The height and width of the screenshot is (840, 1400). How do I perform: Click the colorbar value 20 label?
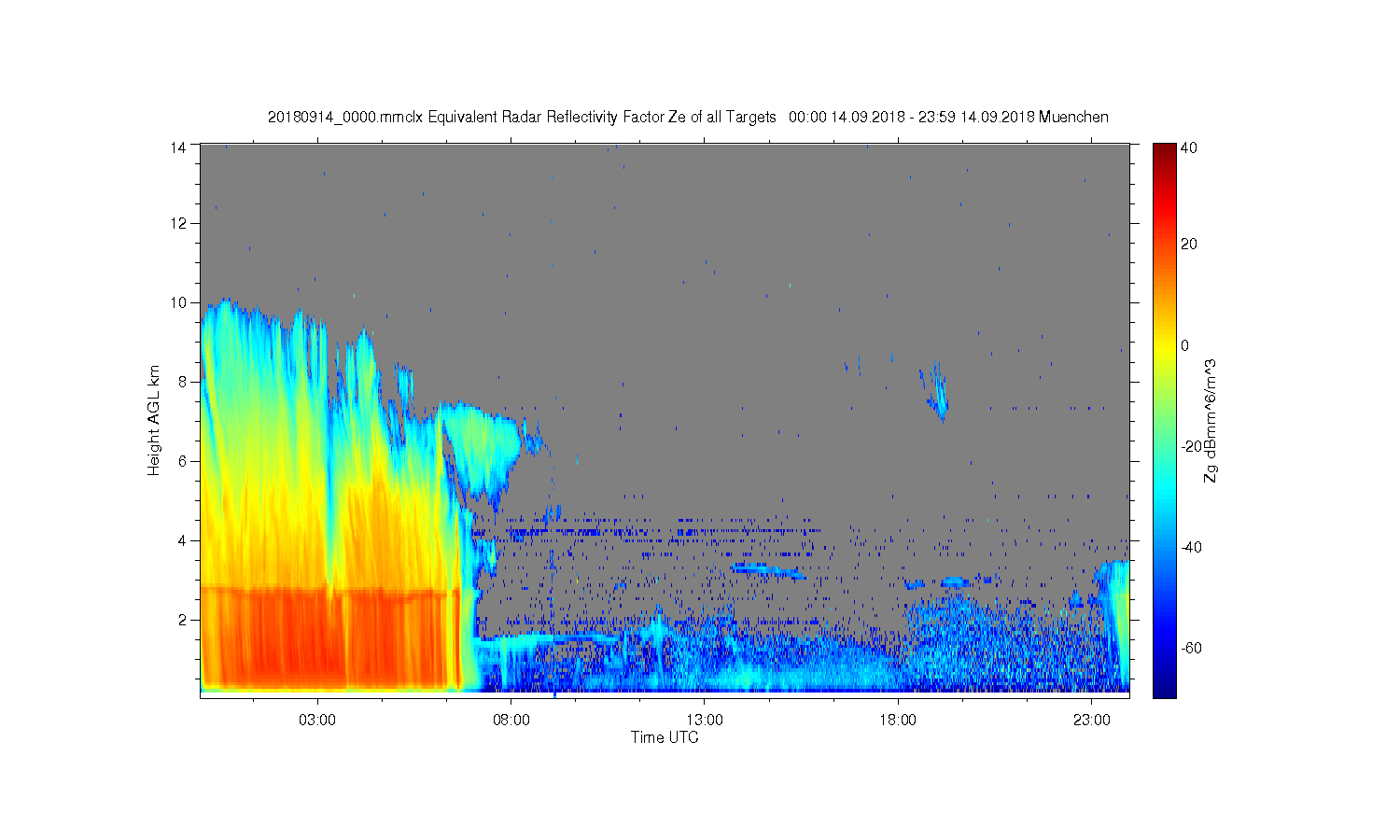pyautogui.click(x=1189, y=245)
